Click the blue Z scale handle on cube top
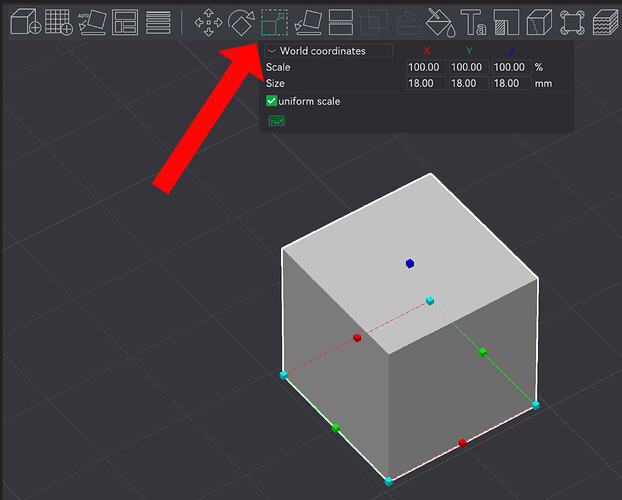Image resolution: width=622 pixels, height=500 pixels. tap(410, 263)
